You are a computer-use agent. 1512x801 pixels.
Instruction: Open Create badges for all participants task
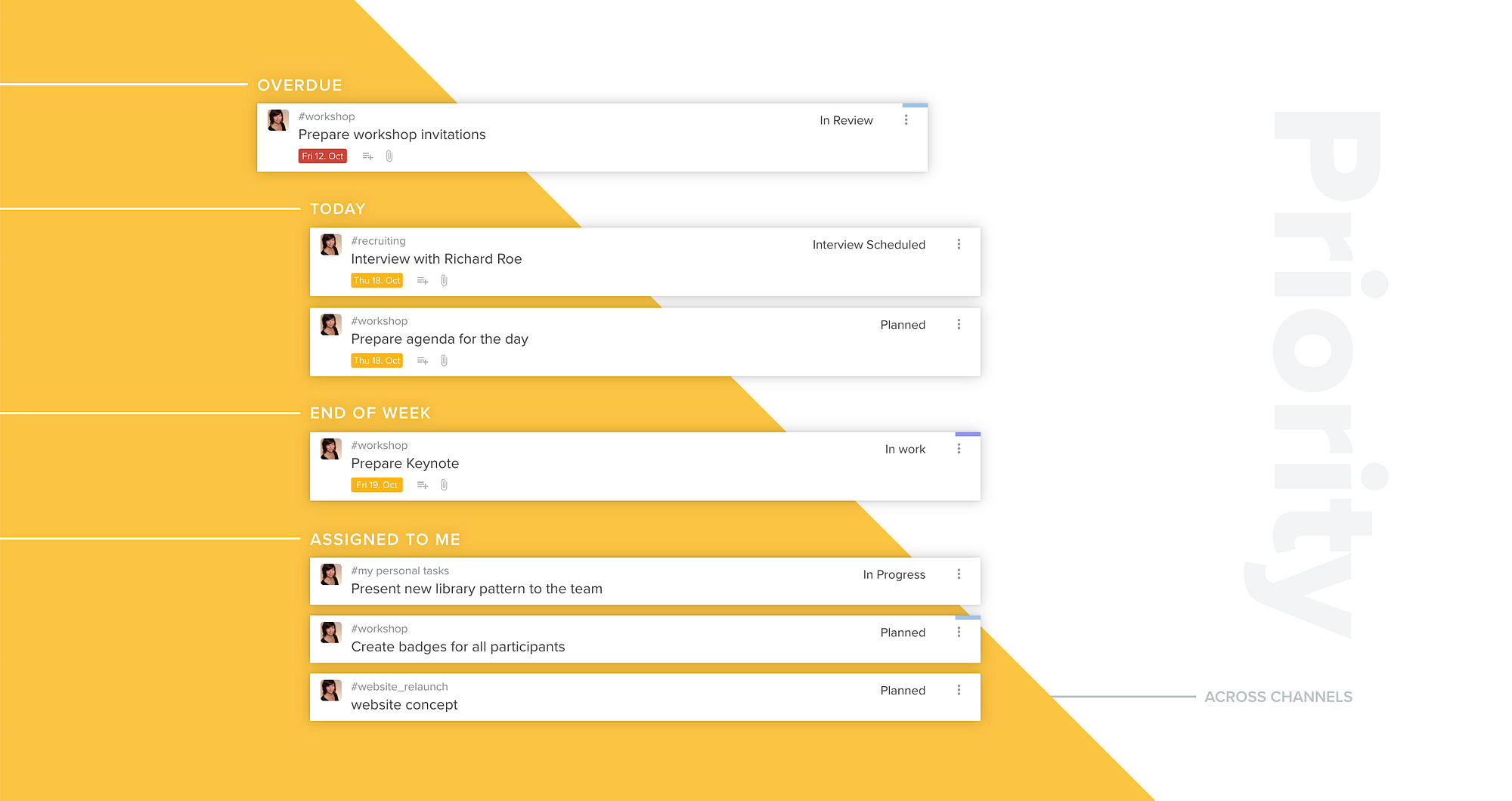tap(457, 647)
